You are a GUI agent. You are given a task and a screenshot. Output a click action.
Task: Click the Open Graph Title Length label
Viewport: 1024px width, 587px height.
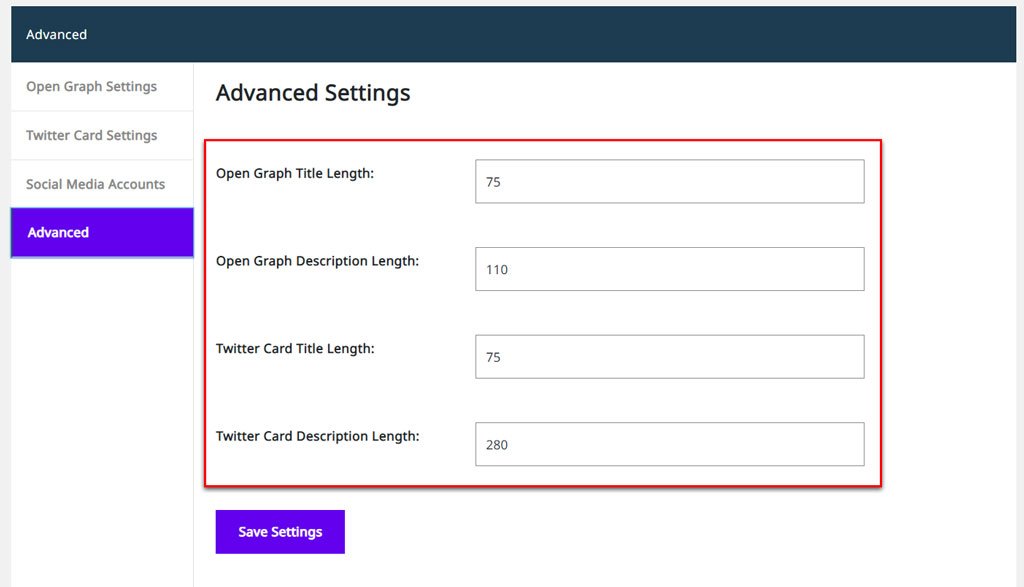pos(295,174)
